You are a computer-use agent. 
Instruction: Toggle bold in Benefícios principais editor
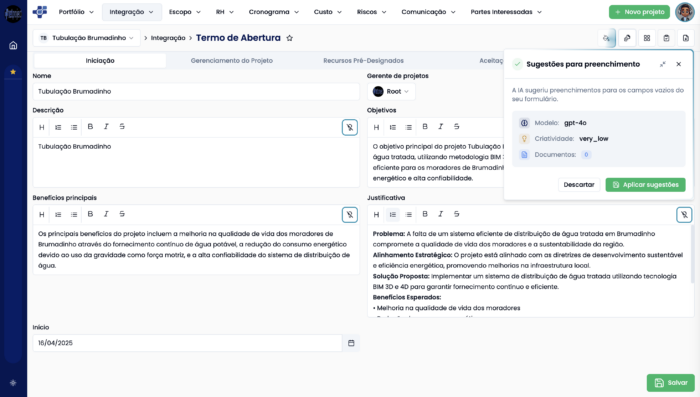(90, 214)
